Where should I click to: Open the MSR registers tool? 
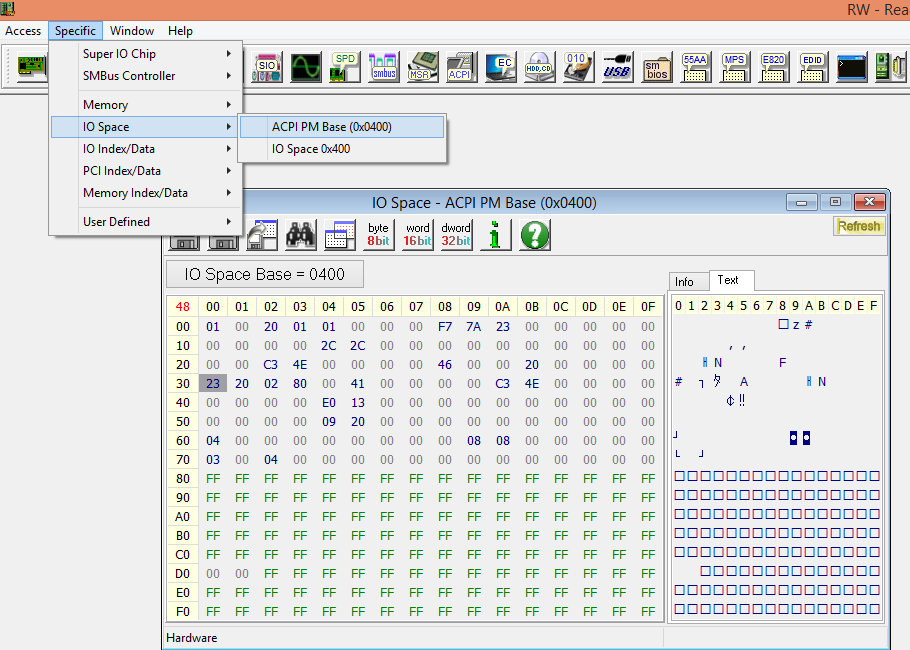(x=422, y=67)
